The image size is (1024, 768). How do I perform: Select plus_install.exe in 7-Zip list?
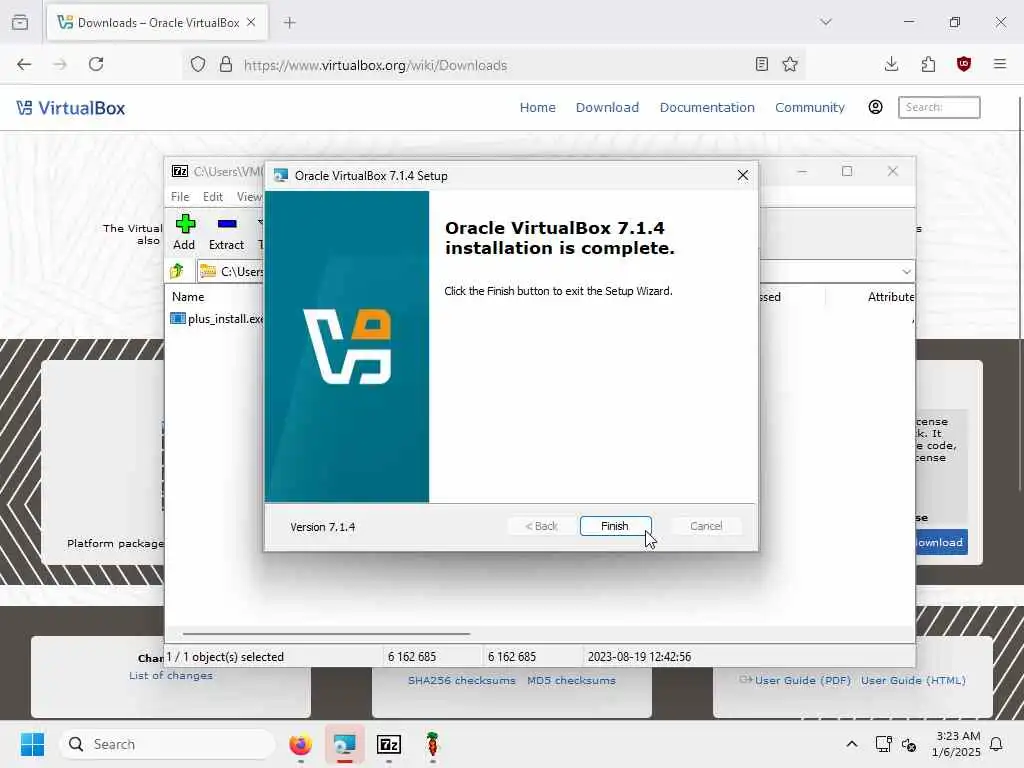point(217,319)
